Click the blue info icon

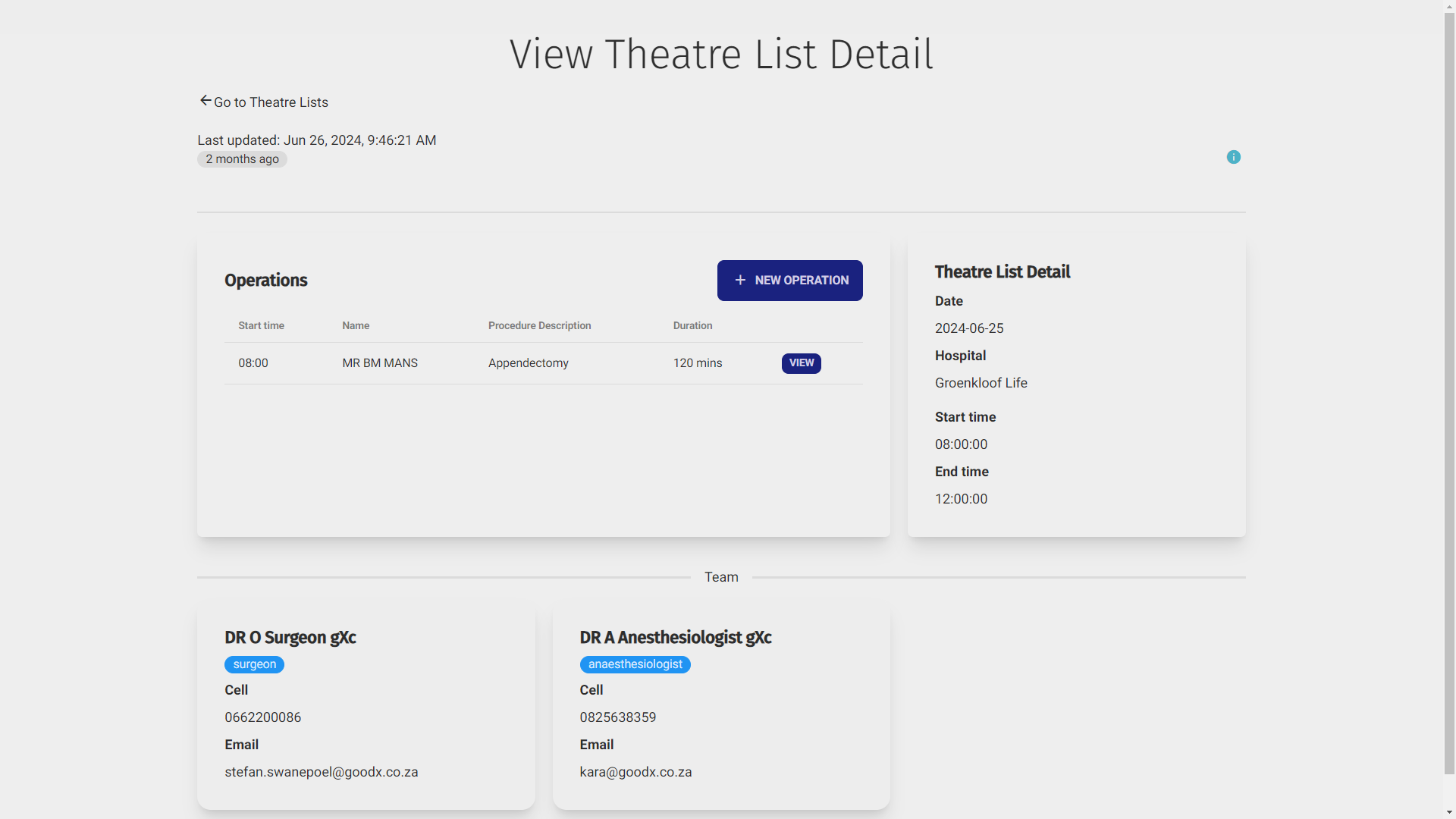pos(1234,157)
